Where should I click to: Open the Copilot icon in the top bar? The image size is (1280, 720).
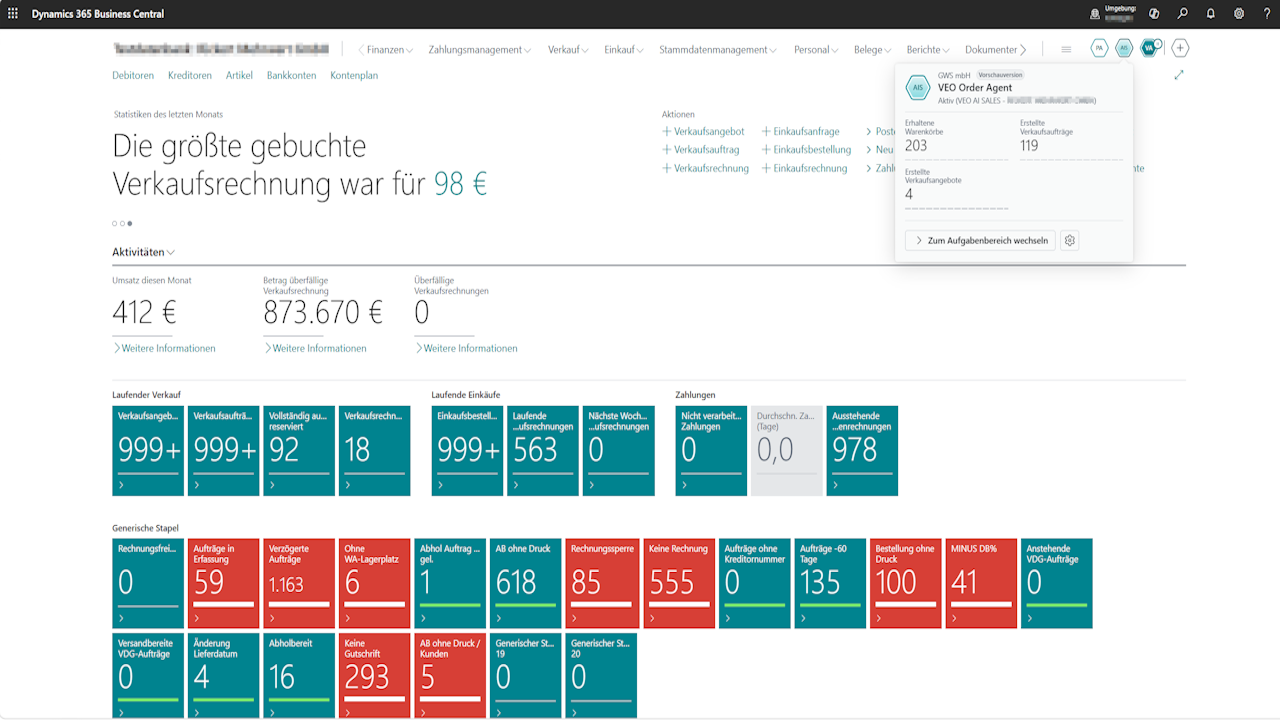(x=1154, y=14)
